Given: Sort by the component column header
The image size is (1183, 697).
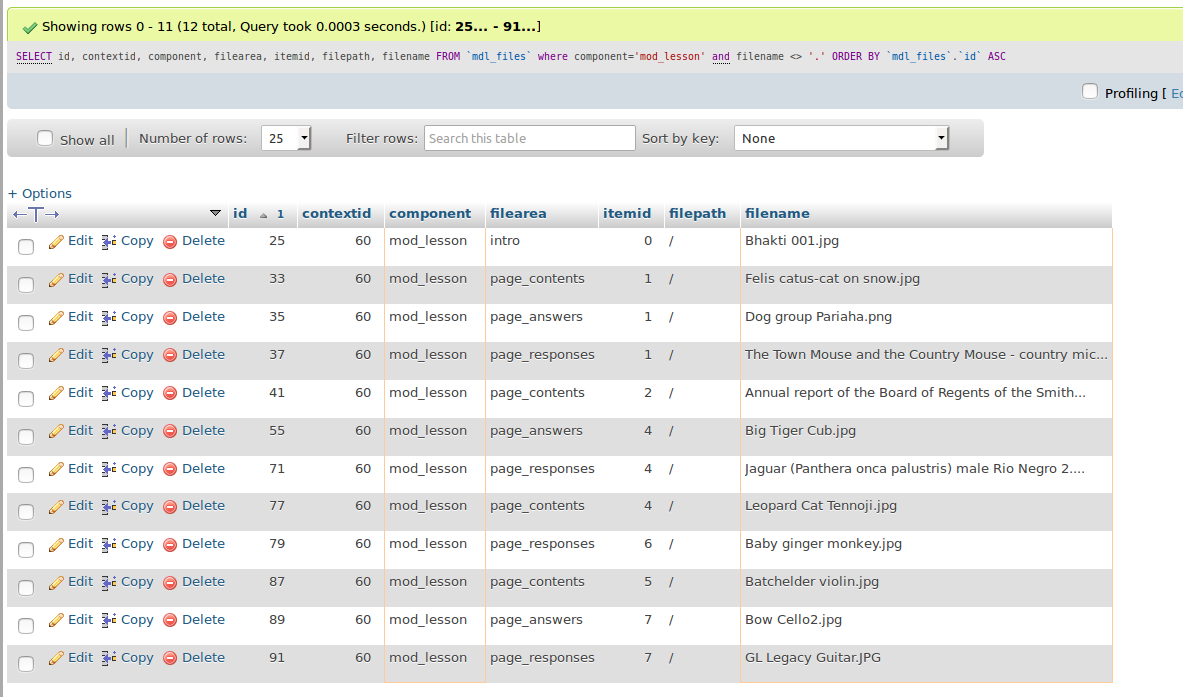Looking at the screenshot, I should point(430,213).
